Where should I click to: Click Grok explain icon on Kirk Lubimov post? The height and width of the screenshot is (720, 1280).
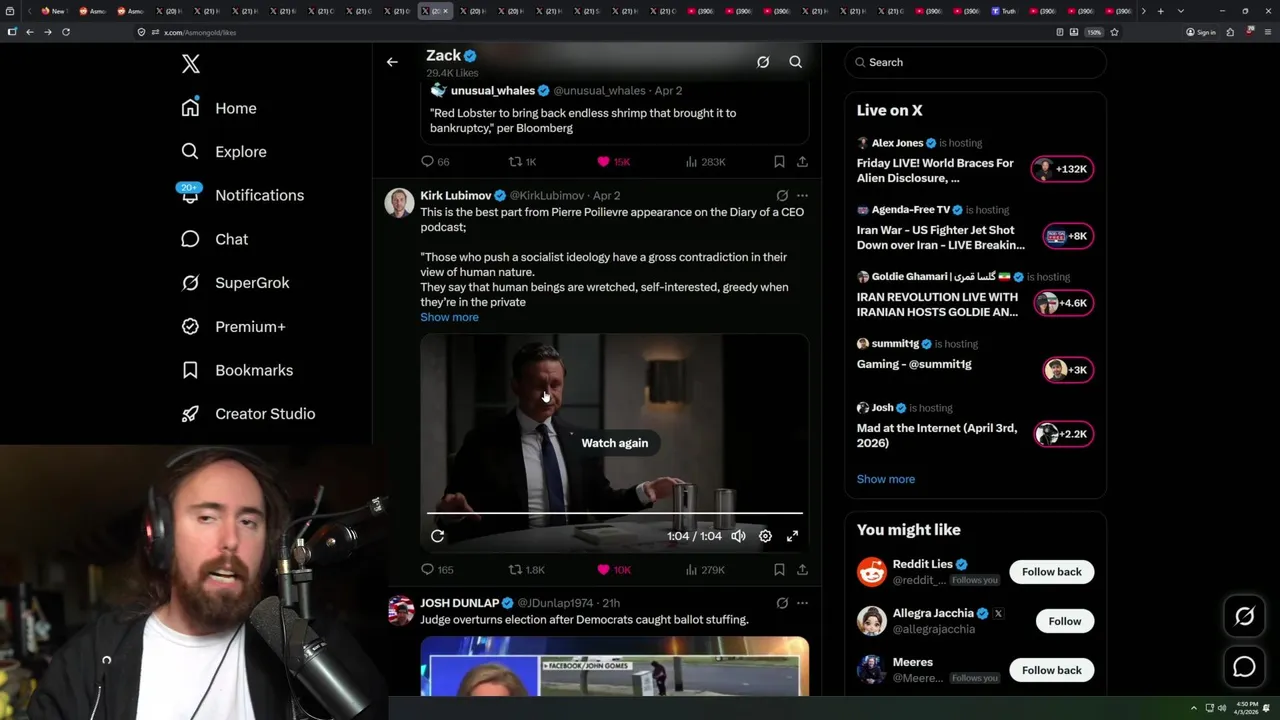click(x=782, y=196)
